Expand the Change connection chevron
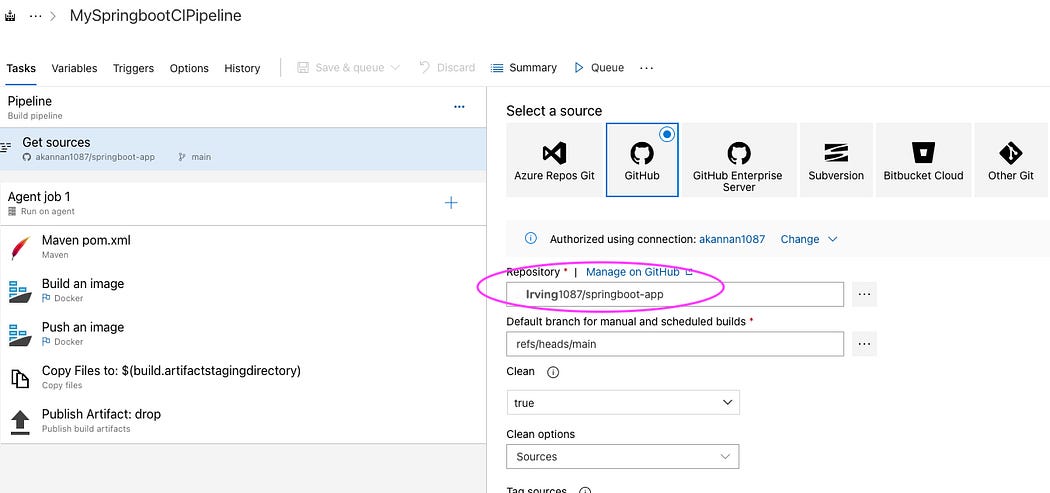 (832, 239)
